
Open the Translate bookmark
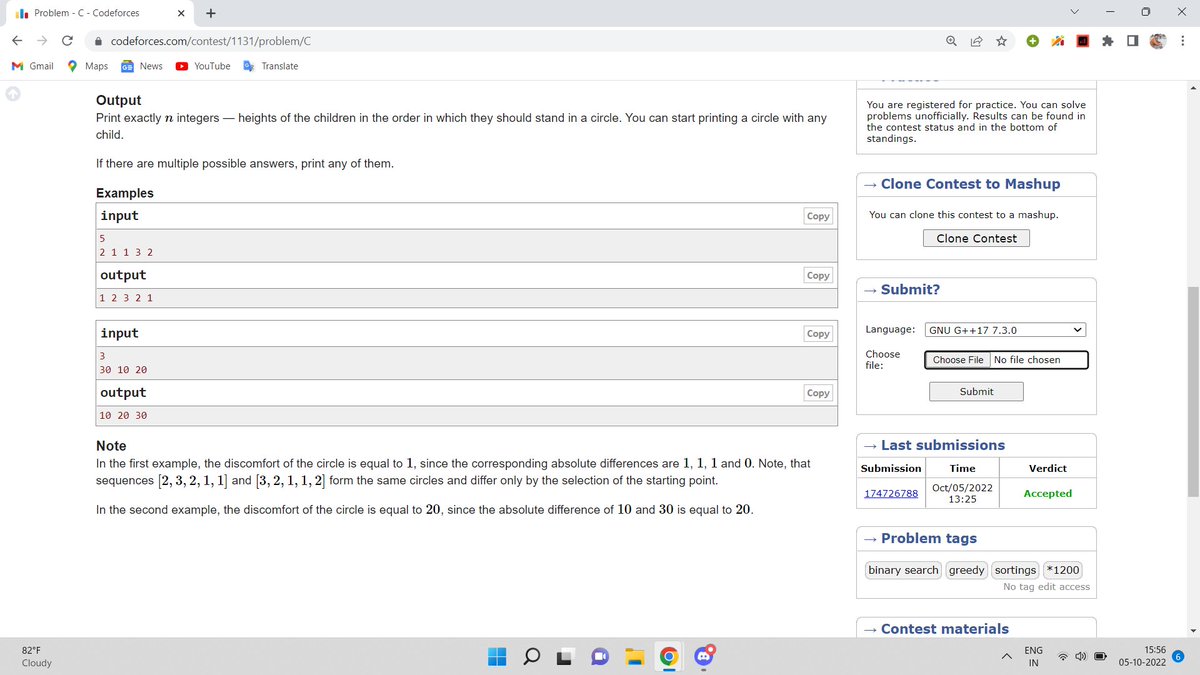click(x=270, y=66)
